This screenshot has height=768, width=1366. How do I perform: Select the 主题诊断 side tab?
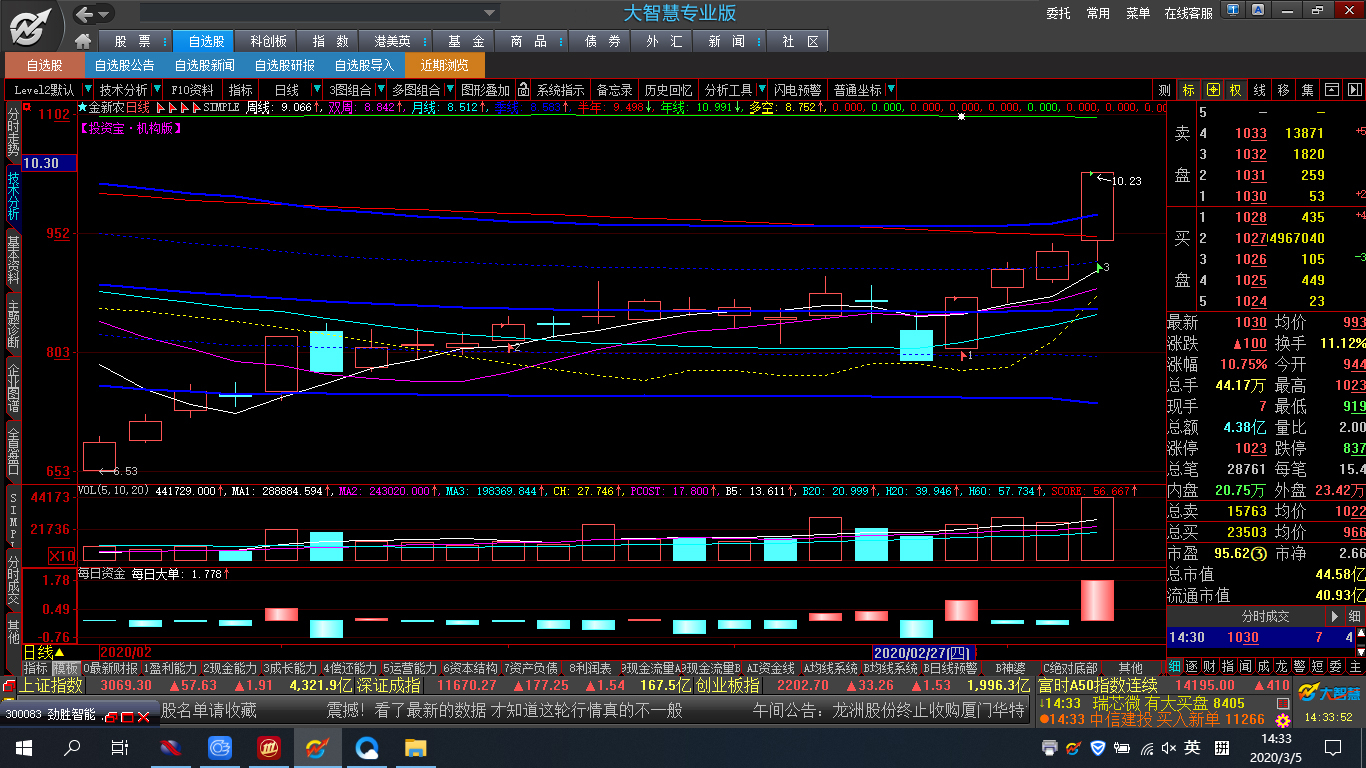tap(13, 322)
